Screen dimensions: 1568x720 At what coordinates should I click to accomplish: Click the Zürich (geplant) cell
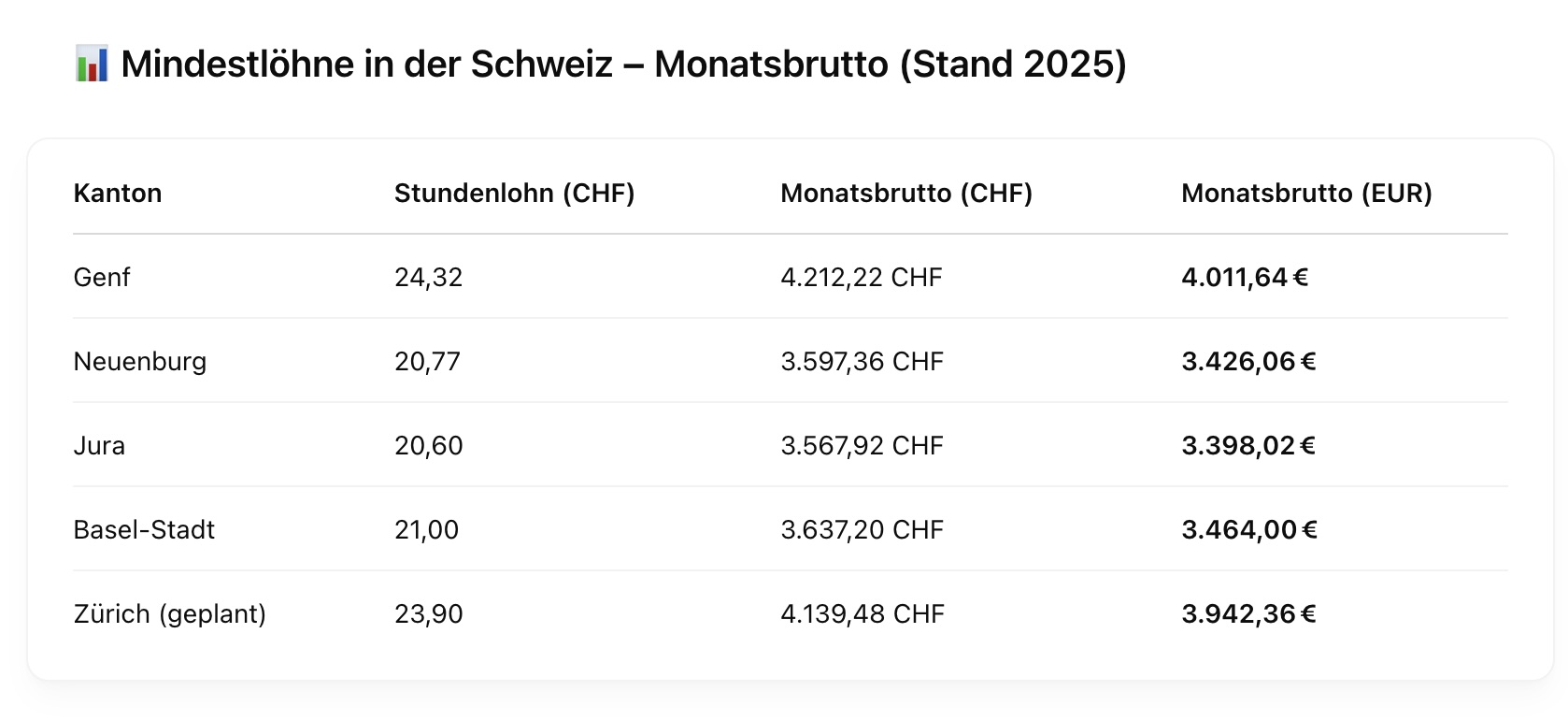tap(170, 614)
